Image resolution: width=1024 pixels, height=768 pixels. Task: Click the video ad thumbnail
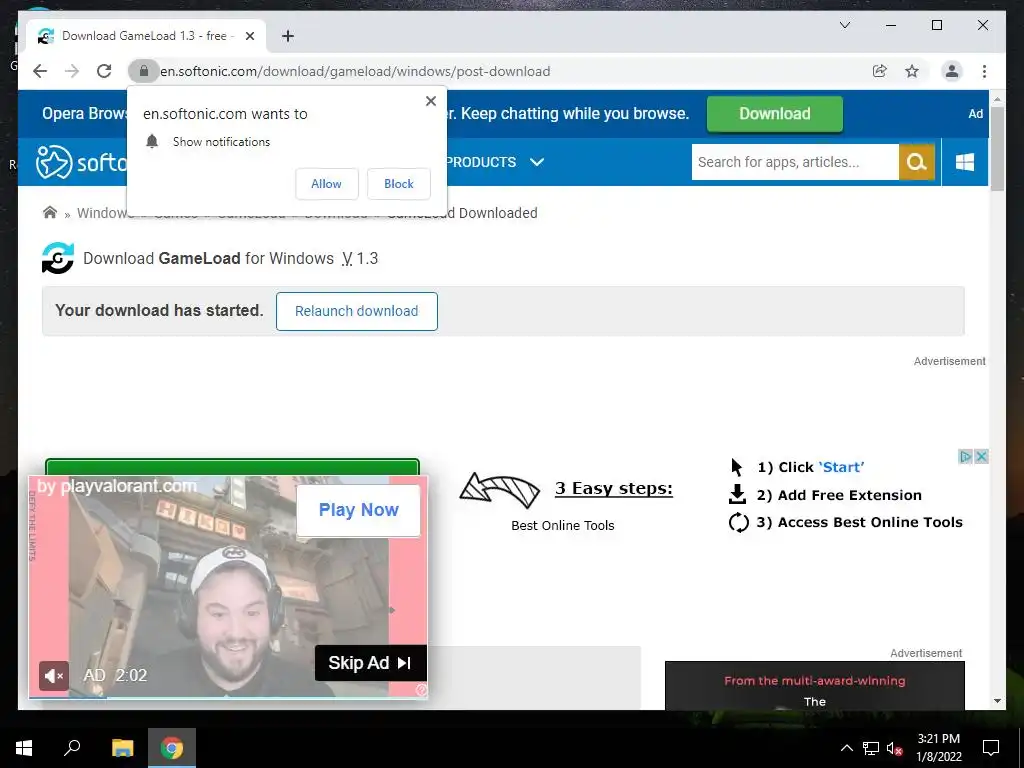pyautogui.click(x=228, y=587)
